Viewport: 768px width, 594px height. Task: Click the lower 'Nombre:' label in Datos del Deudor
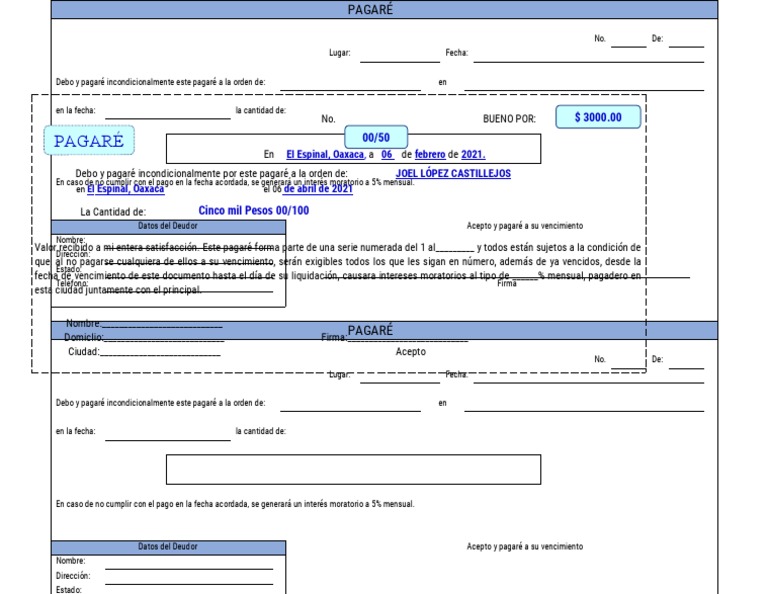pos(71,561)
